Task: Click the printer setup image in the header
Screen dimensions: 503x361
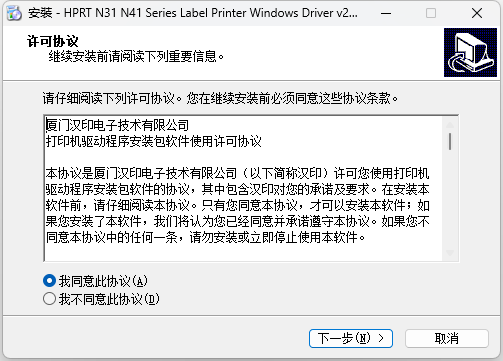Action: point(470,52)
